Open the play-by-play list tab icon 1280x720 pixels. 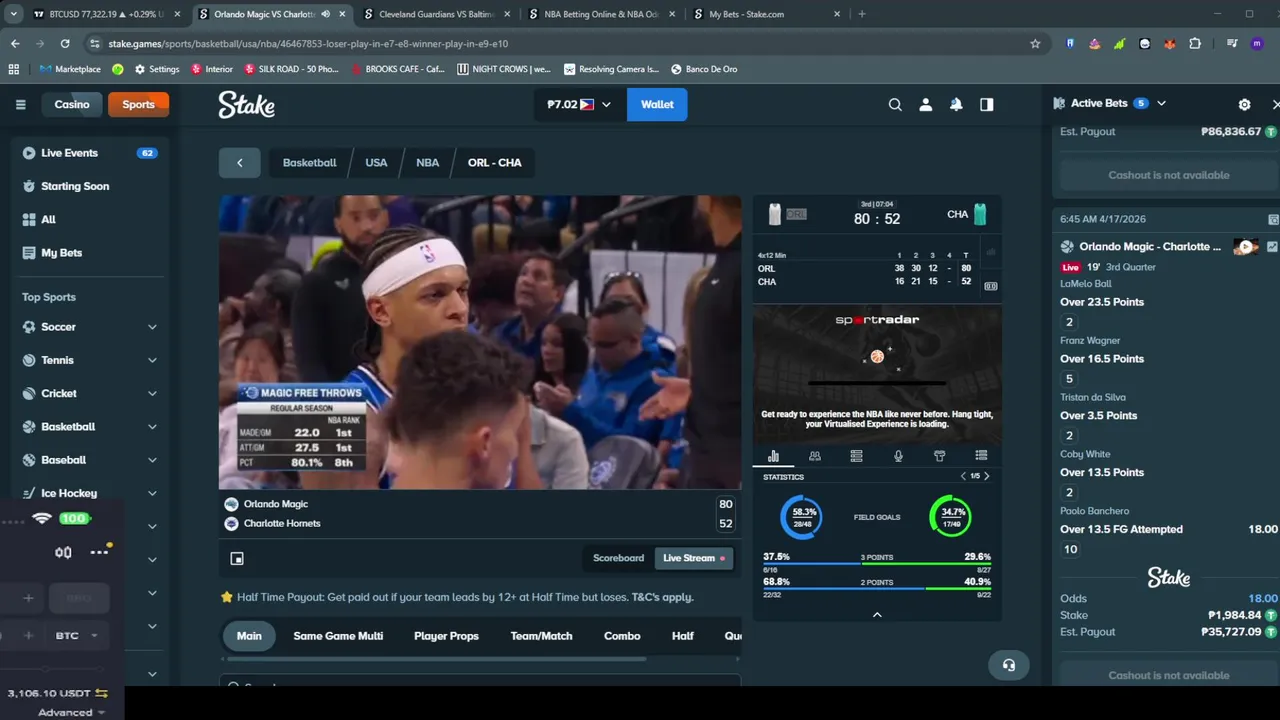981,456
